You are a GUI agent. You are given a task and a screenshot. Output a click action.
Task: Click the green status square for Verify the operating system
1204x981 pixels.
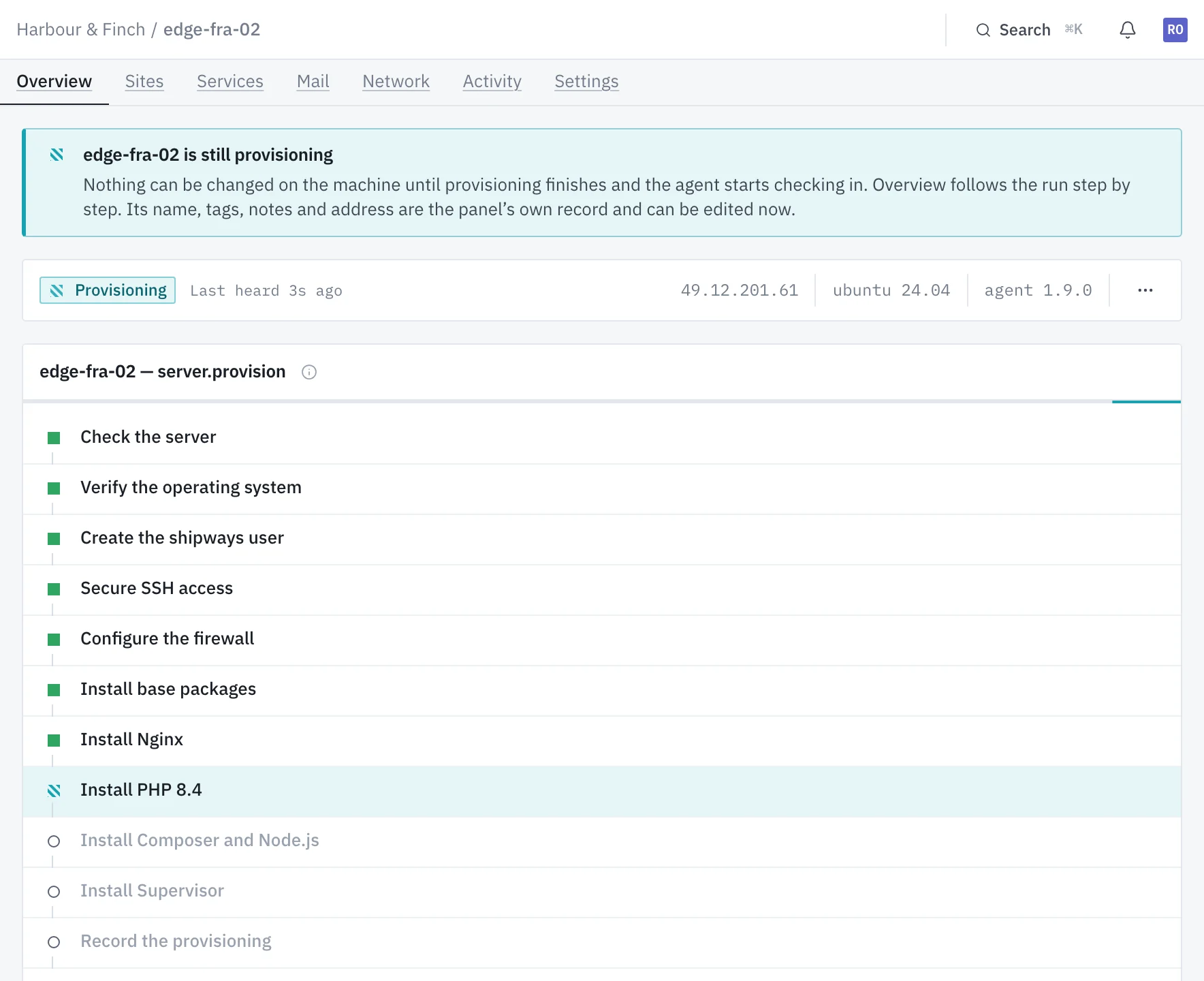pyautogui.click(x=54, y=488)
